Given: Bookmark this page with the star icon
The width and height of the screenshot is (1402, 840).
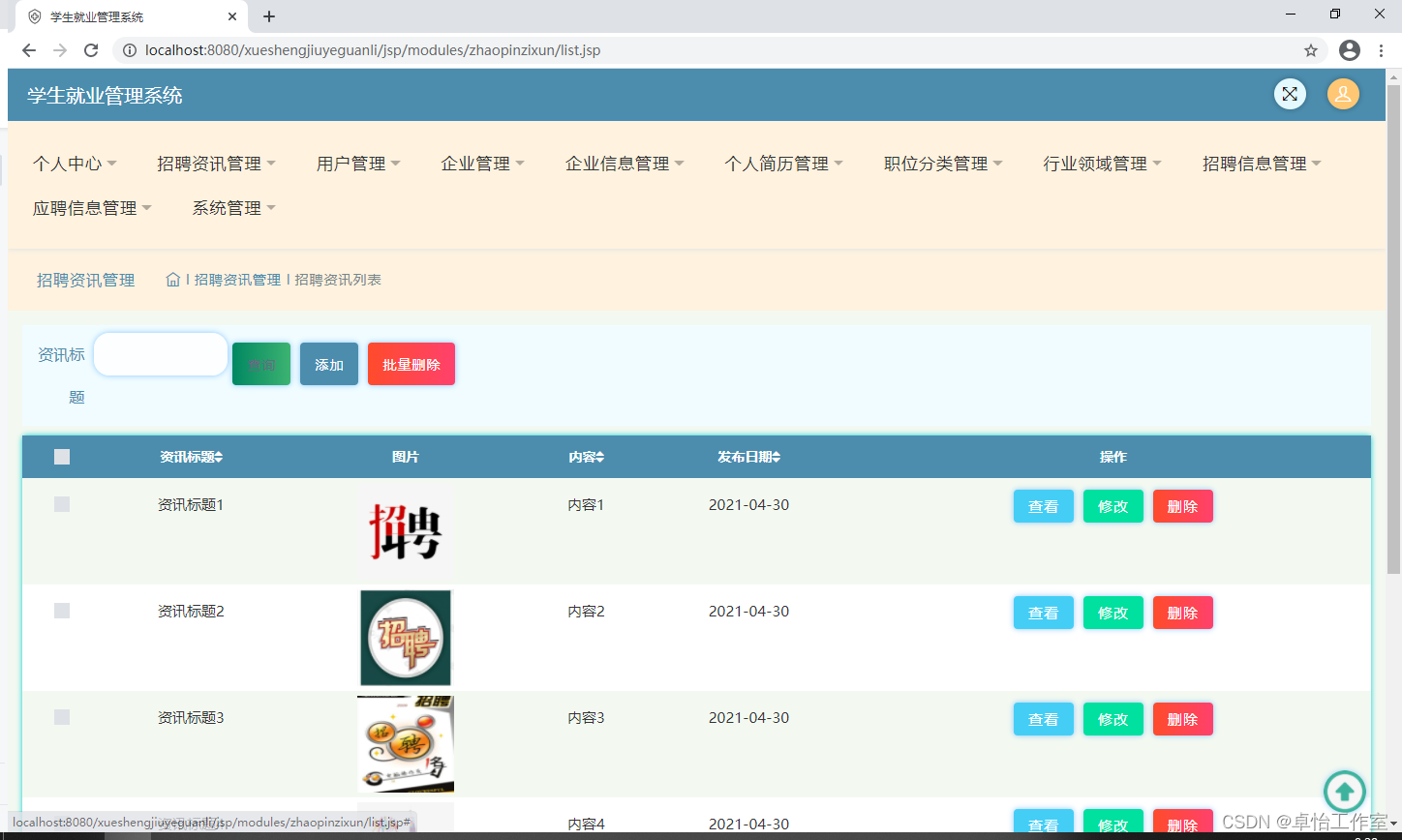Looking at the screenshot, I should 1311,50.
